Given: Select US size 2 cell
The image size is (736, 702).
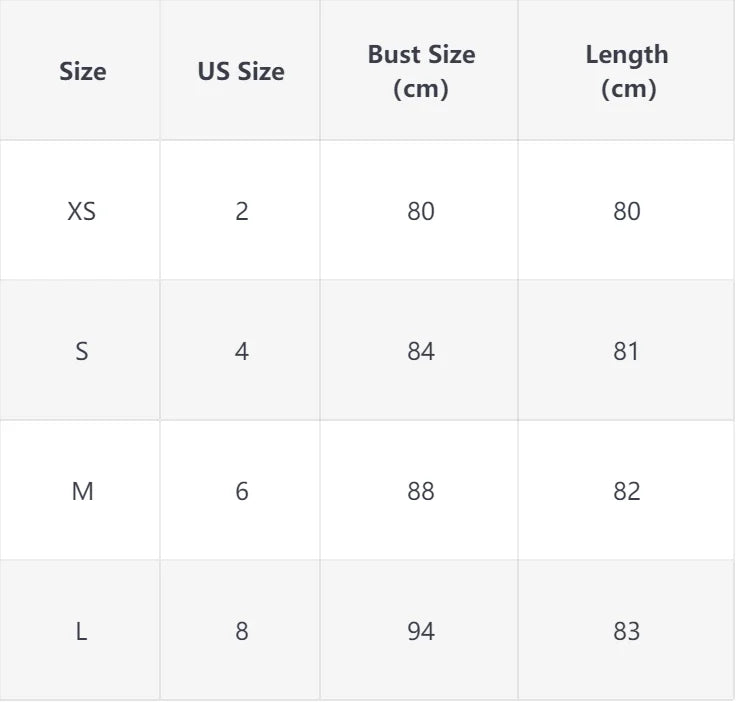Looking at the screenshot, I should [241, 211].
